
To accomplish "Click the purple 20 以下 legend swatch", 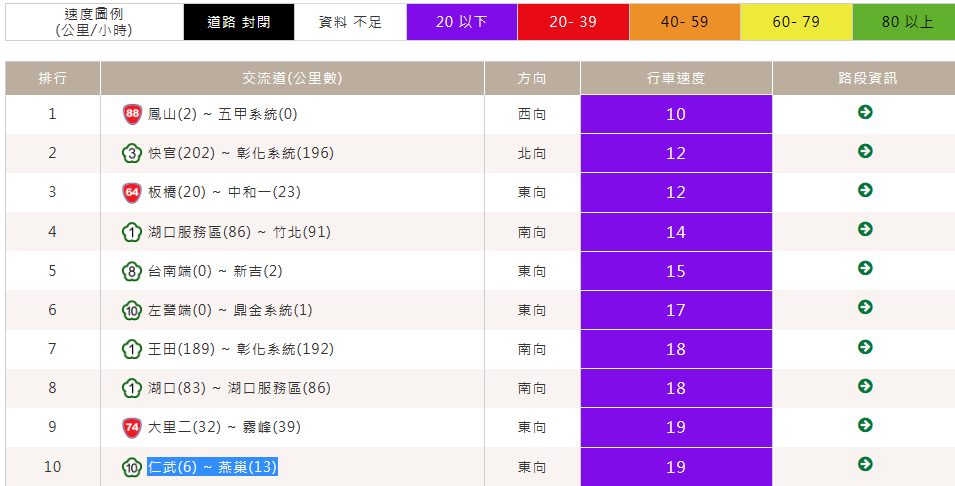I will coord(462,22).
